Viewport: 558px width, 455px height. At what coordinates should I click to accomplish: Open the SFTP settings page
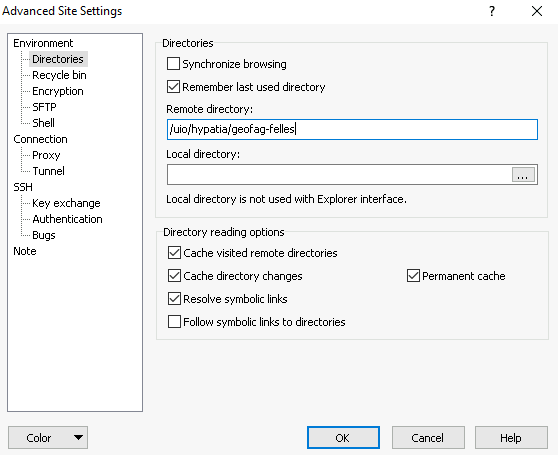(x=44, y=107)
